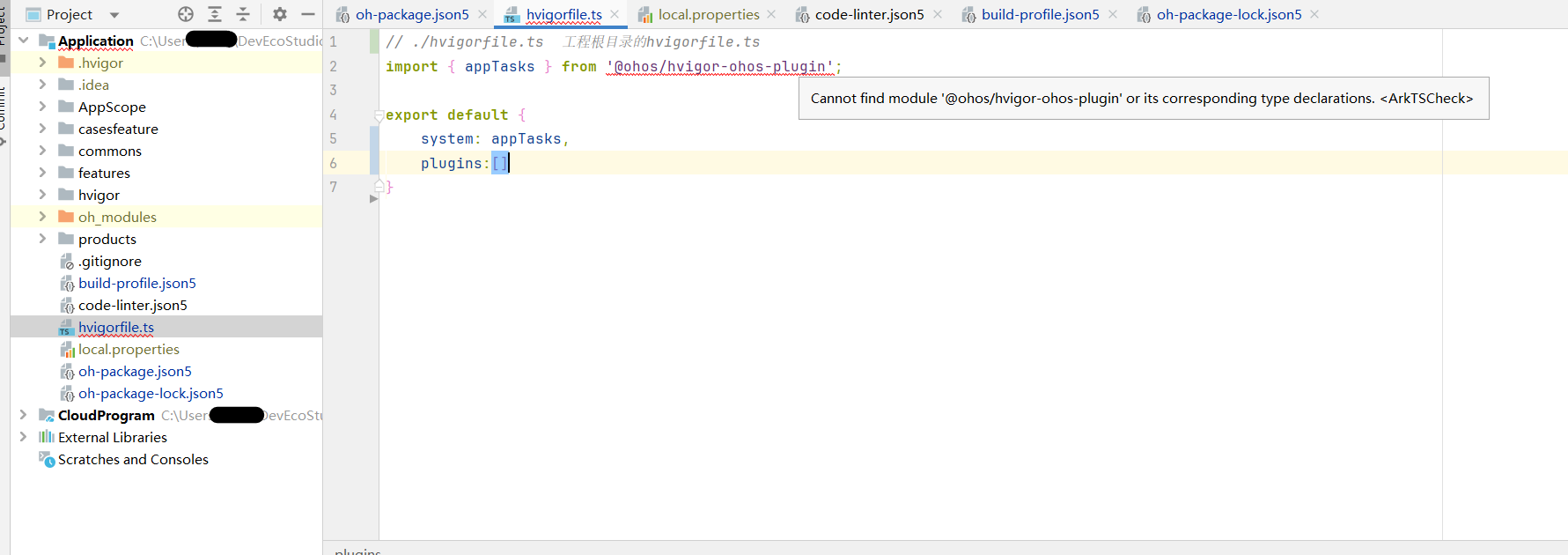This screenshot has height=555, width=1568.
Task: Expand the oh_modules folder
Action: pos(42,217)
